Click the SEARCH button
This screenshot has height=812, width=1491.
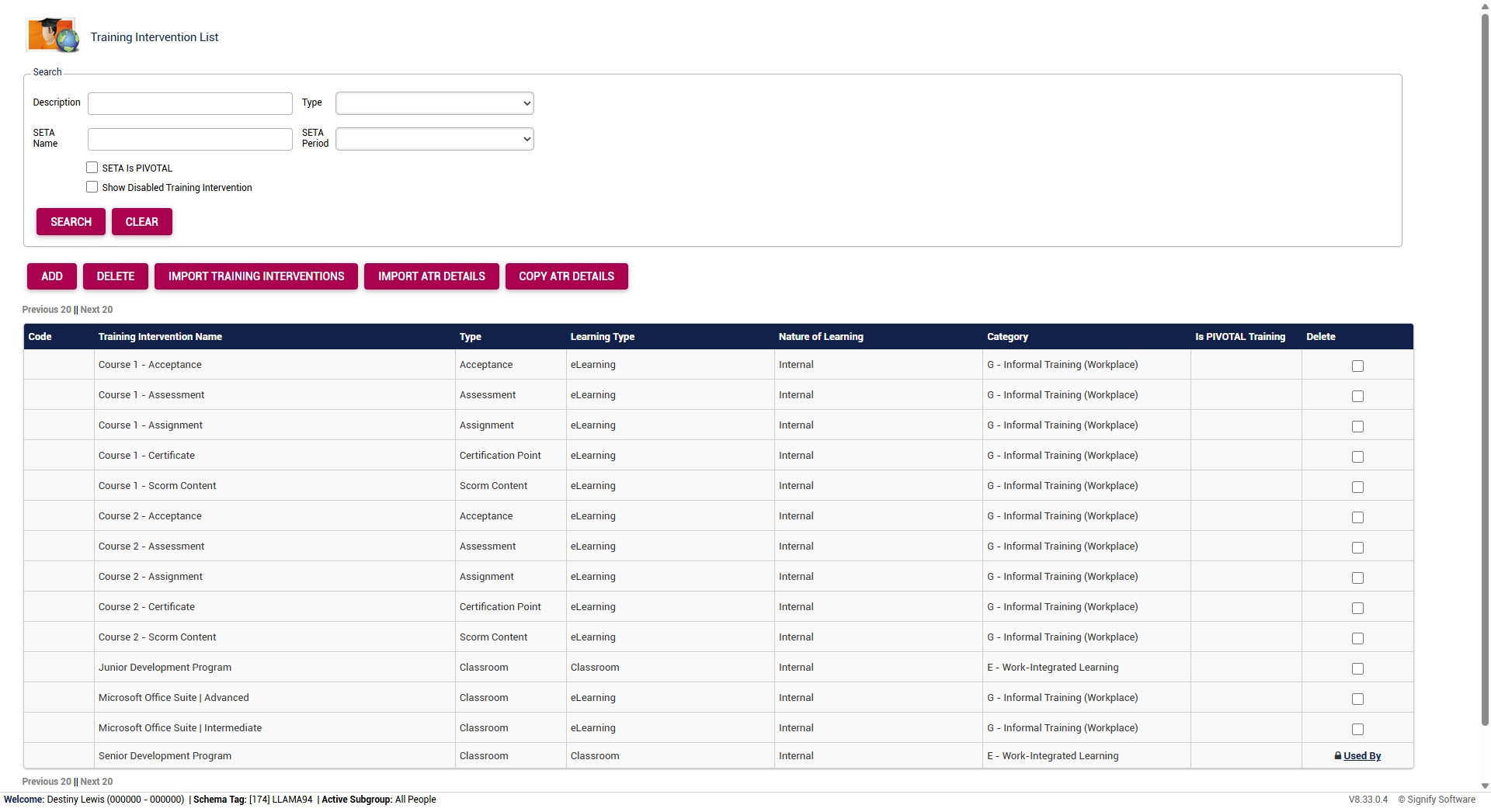pyautogui.click(x=71, y=222)
